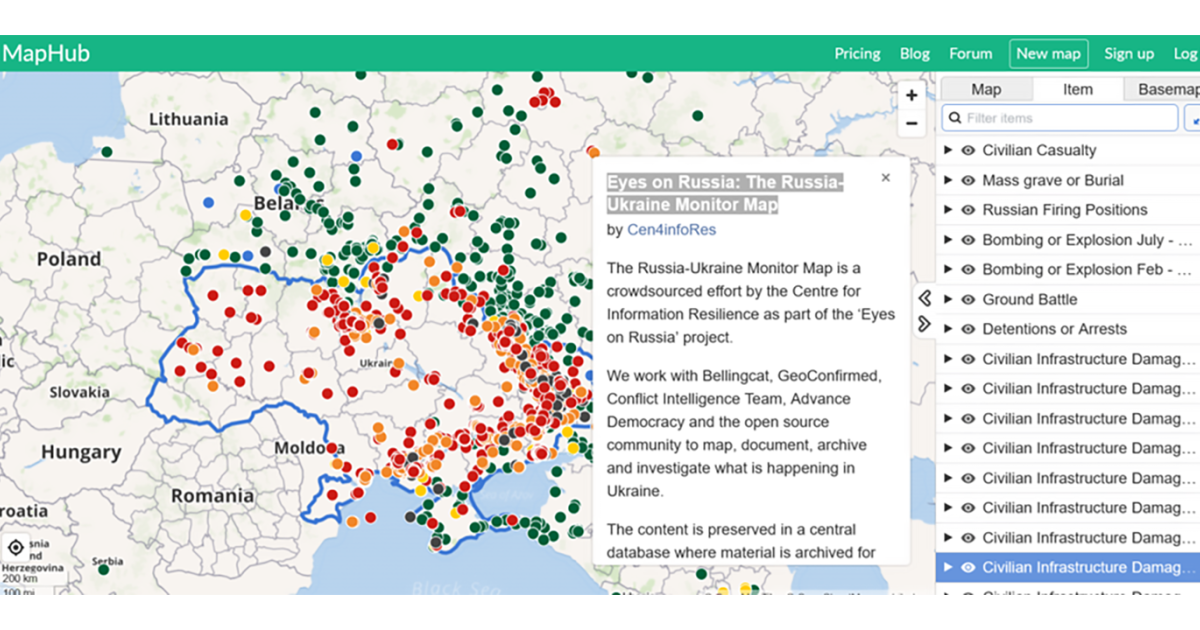Hide the Russian Firing Positions layer
1200x630 pixels.
pyautogui.click(x=968, y=210)
